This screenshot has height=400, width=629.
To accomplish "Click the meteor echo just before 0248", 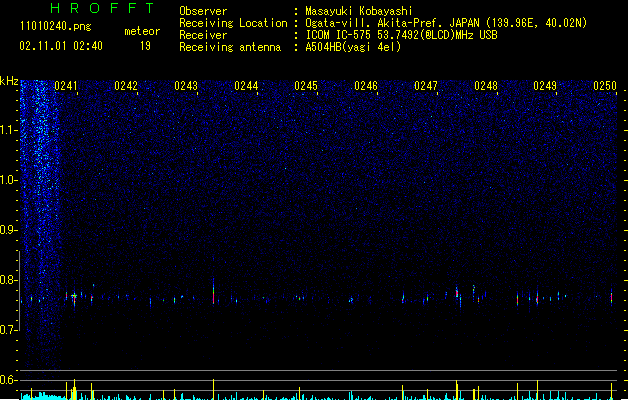I will (x=457, y=294).
